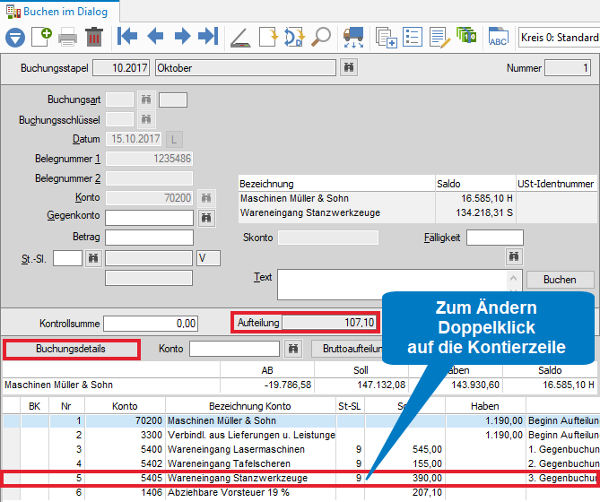This screenshot has width=600, height=502.
Task: Click the Saldo value 16.585,10 H in info table
Action: pyautogui.click(x=487, y=198)
